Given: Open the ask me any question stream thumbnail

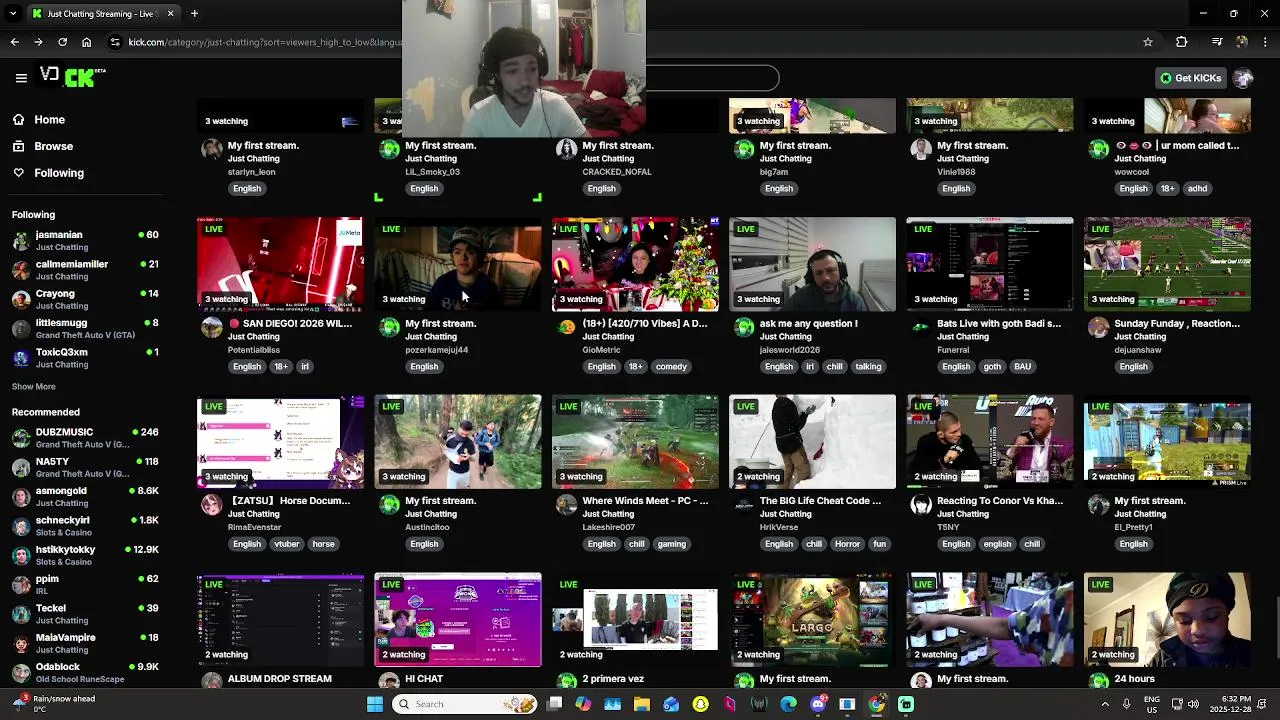Looking at the screenshot, I should [812, 264].
